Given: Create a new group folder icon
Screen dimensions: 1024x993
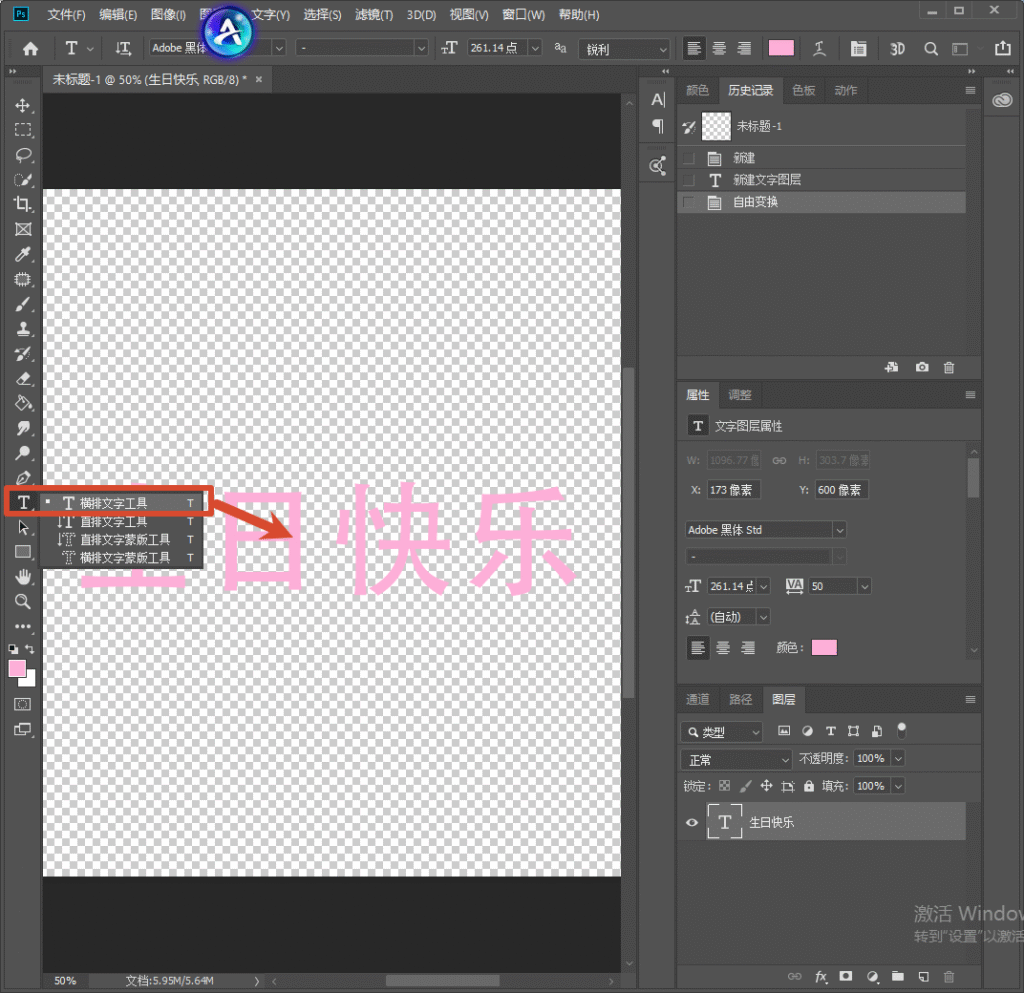Looking at the screenshot, I should [x=898, y=977].
